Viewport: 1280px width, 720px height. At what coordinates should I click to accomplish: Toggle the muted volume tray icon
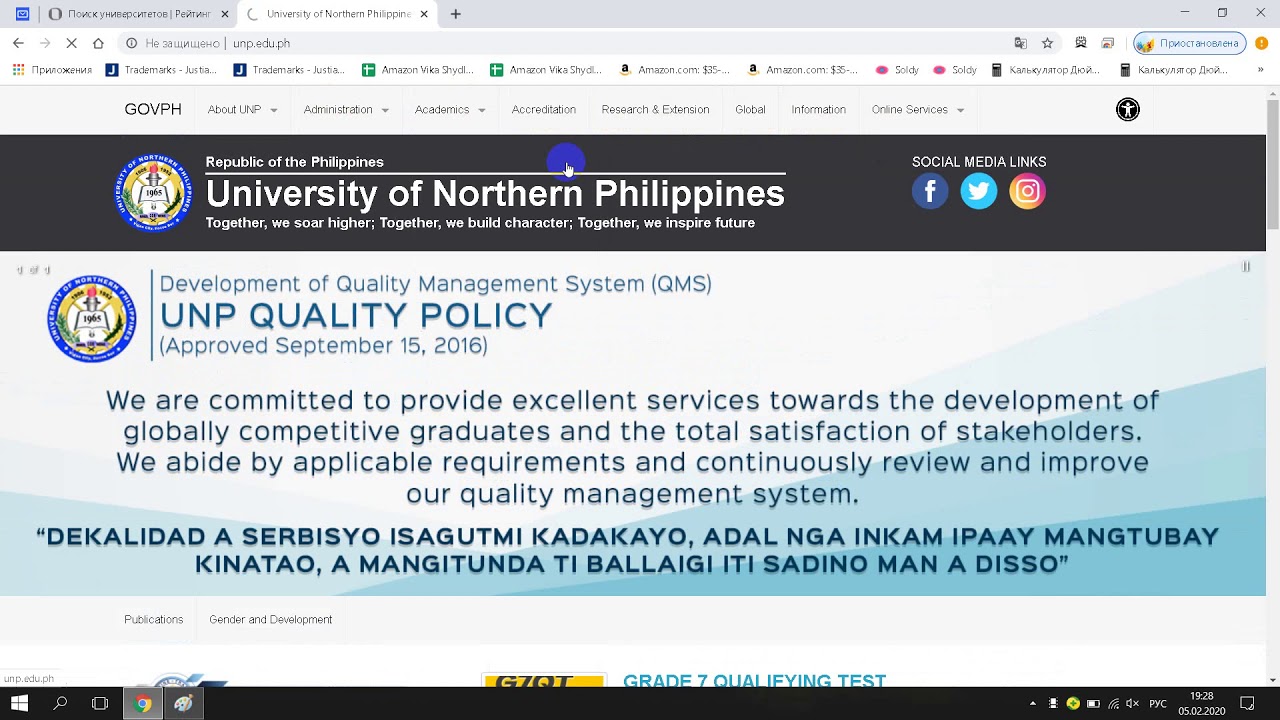1132,703
